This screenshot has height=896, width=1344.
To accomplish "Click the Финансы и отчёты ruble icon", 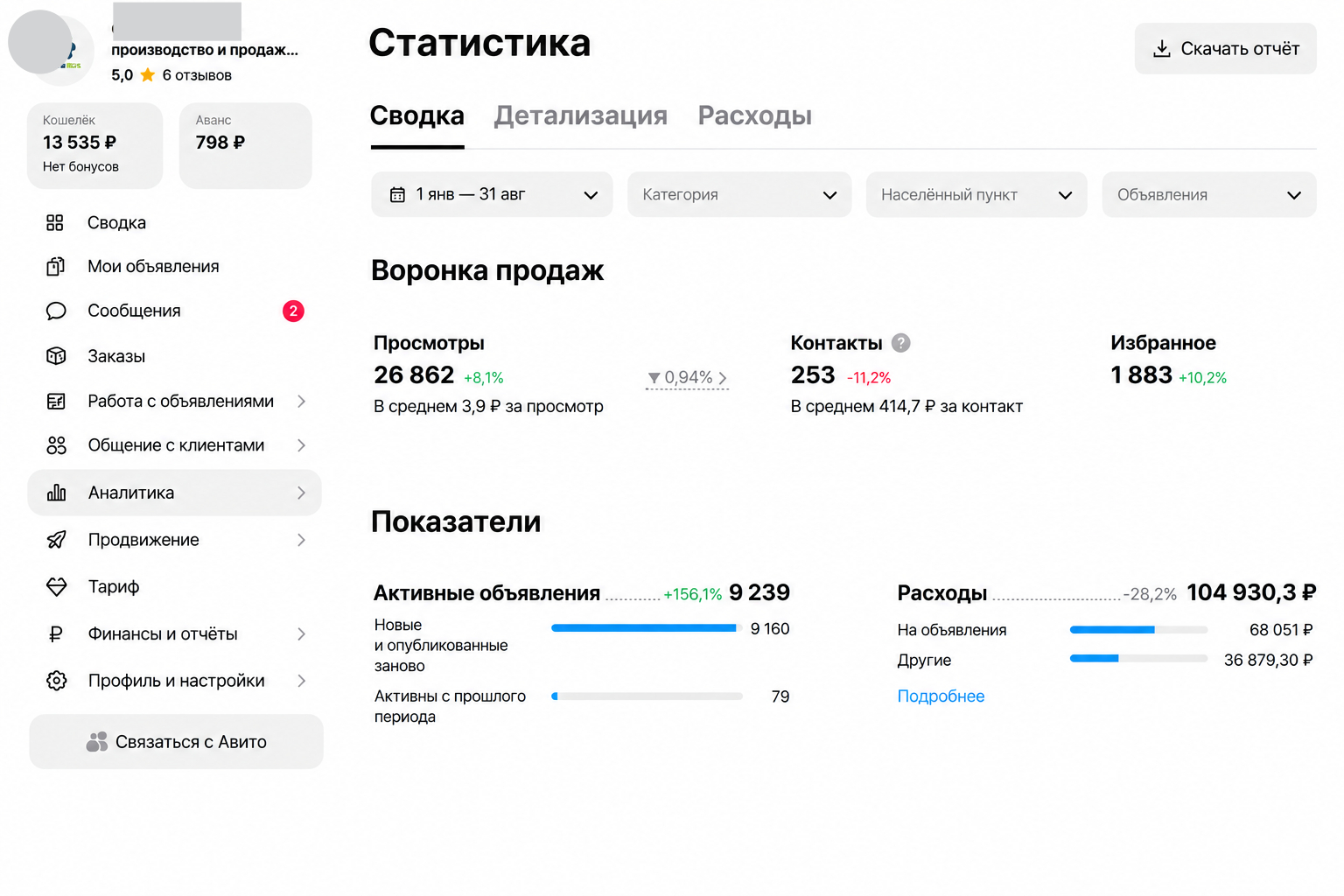I will click(x=56, y=634).
